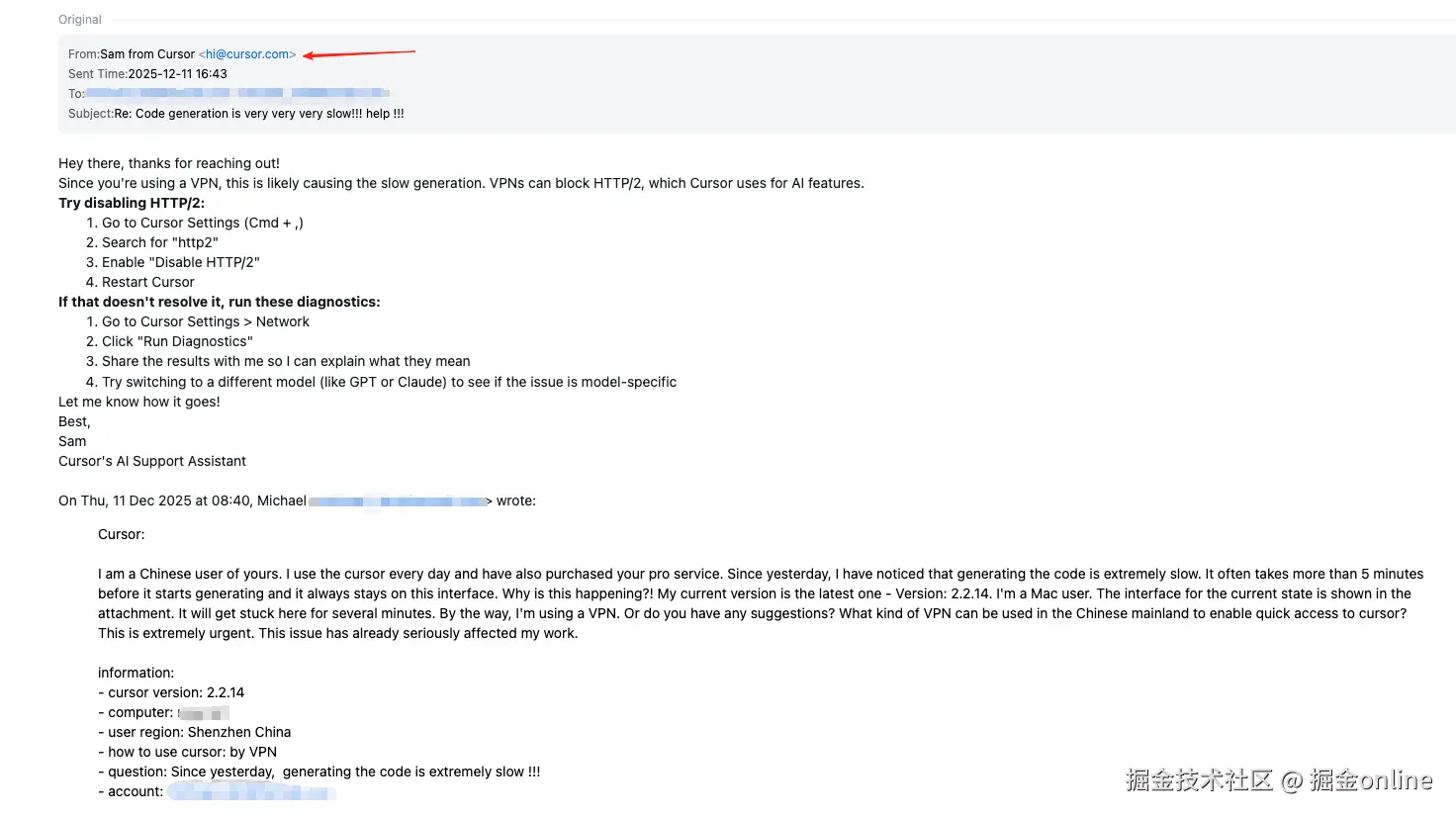Click the blurred recipient address in To field
Screen dimensions: 1456x817
[237, 94]
